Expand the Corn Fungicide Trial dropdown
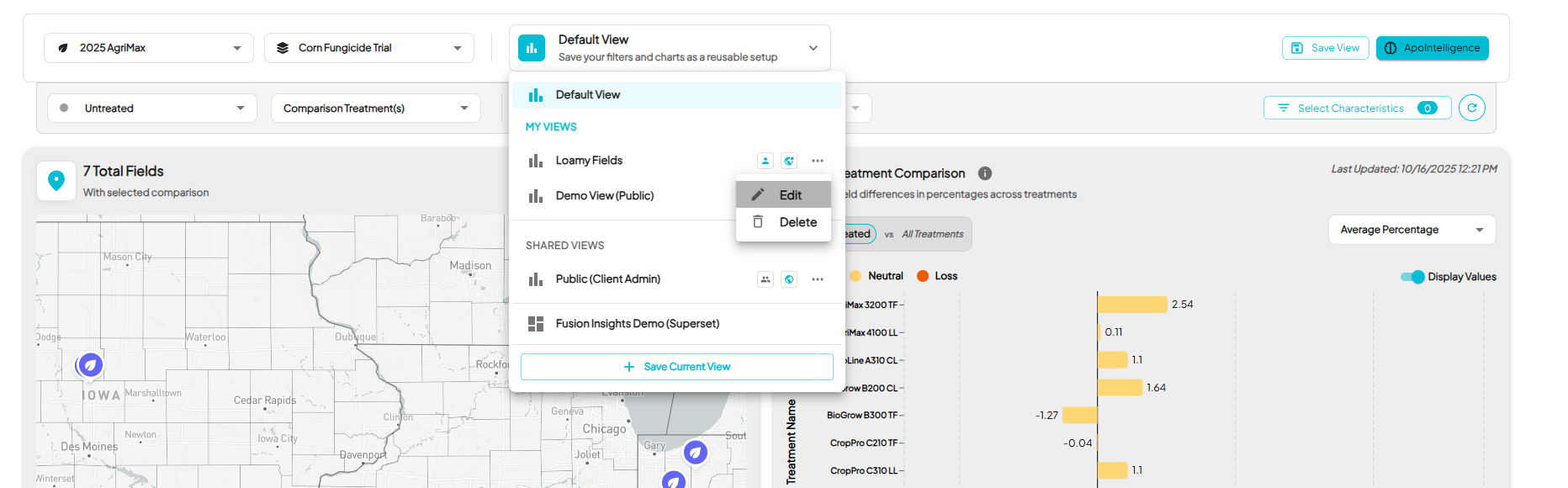The width and height of the screenshot is (1568, 488). coord(369,48)
